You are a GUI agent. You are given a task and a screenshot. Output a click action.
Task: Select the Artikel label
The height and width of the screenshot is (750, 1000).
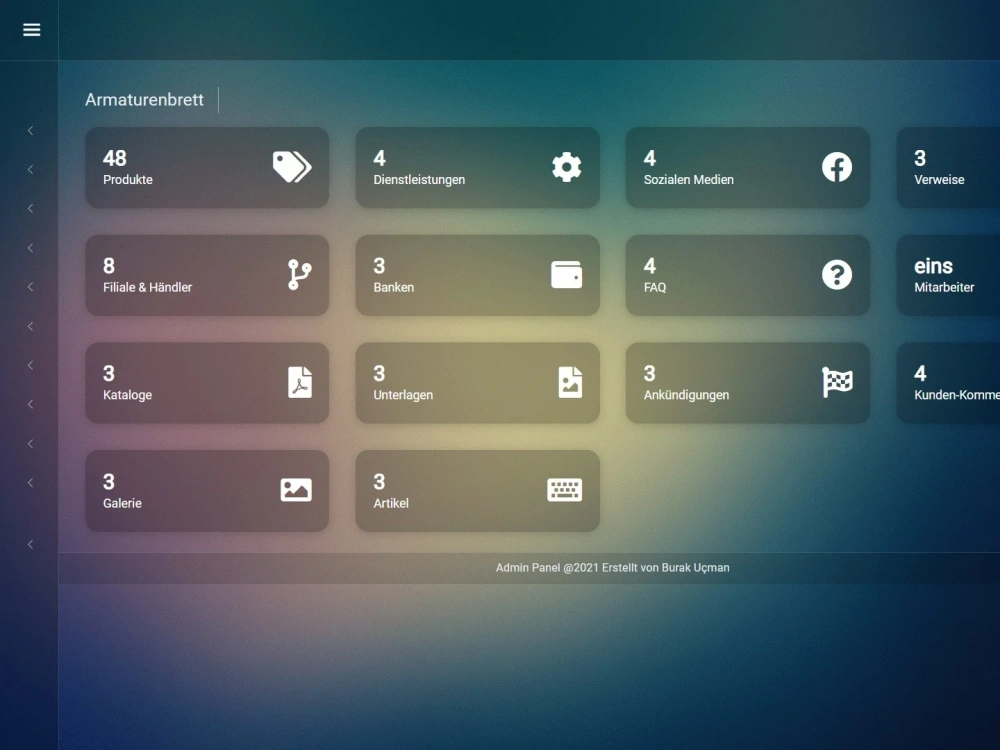coord(391,503)
